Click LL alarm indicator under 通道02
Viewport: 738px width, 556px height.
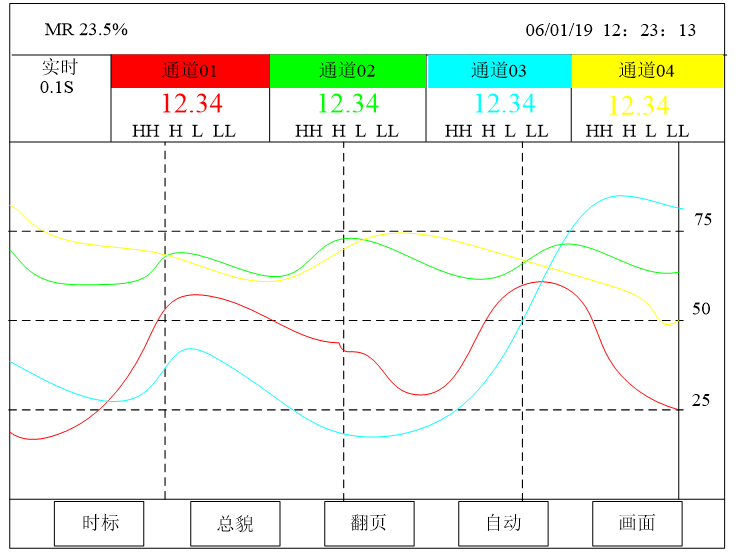[x=387, y=131]
